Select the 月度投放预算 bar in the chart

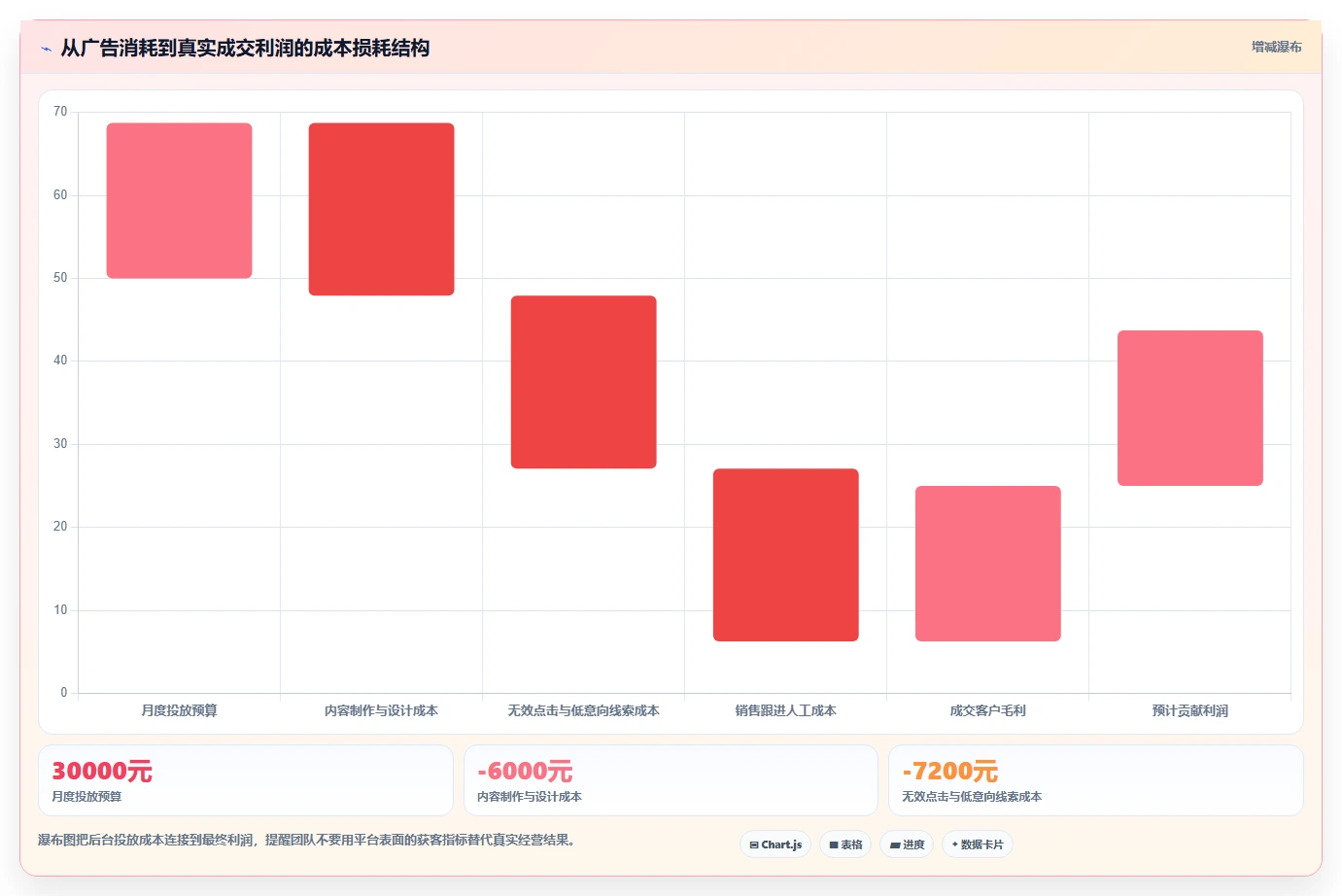click(180, 200)
